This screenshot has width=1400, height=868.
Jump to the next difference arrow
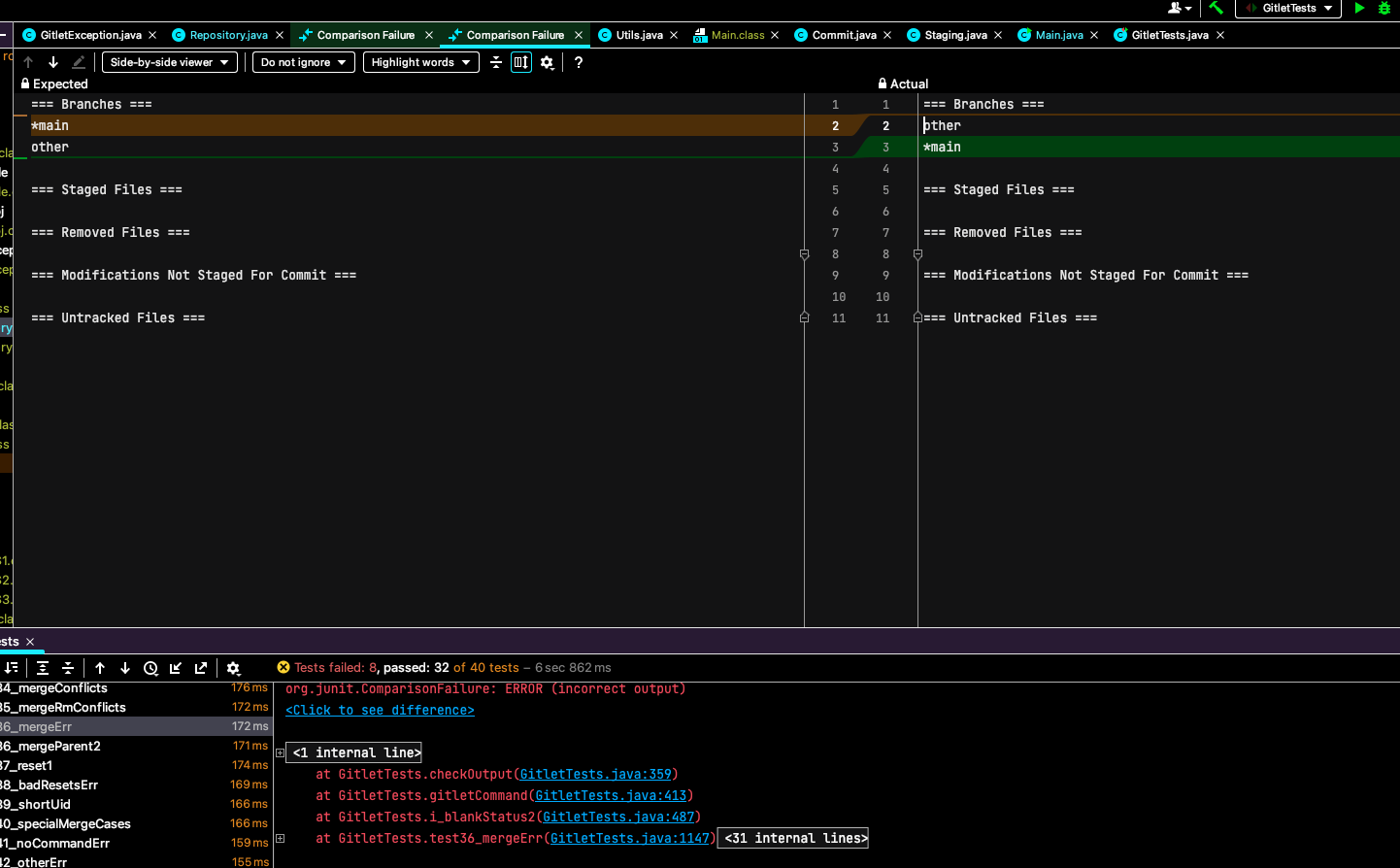click(x=53, y=62)
